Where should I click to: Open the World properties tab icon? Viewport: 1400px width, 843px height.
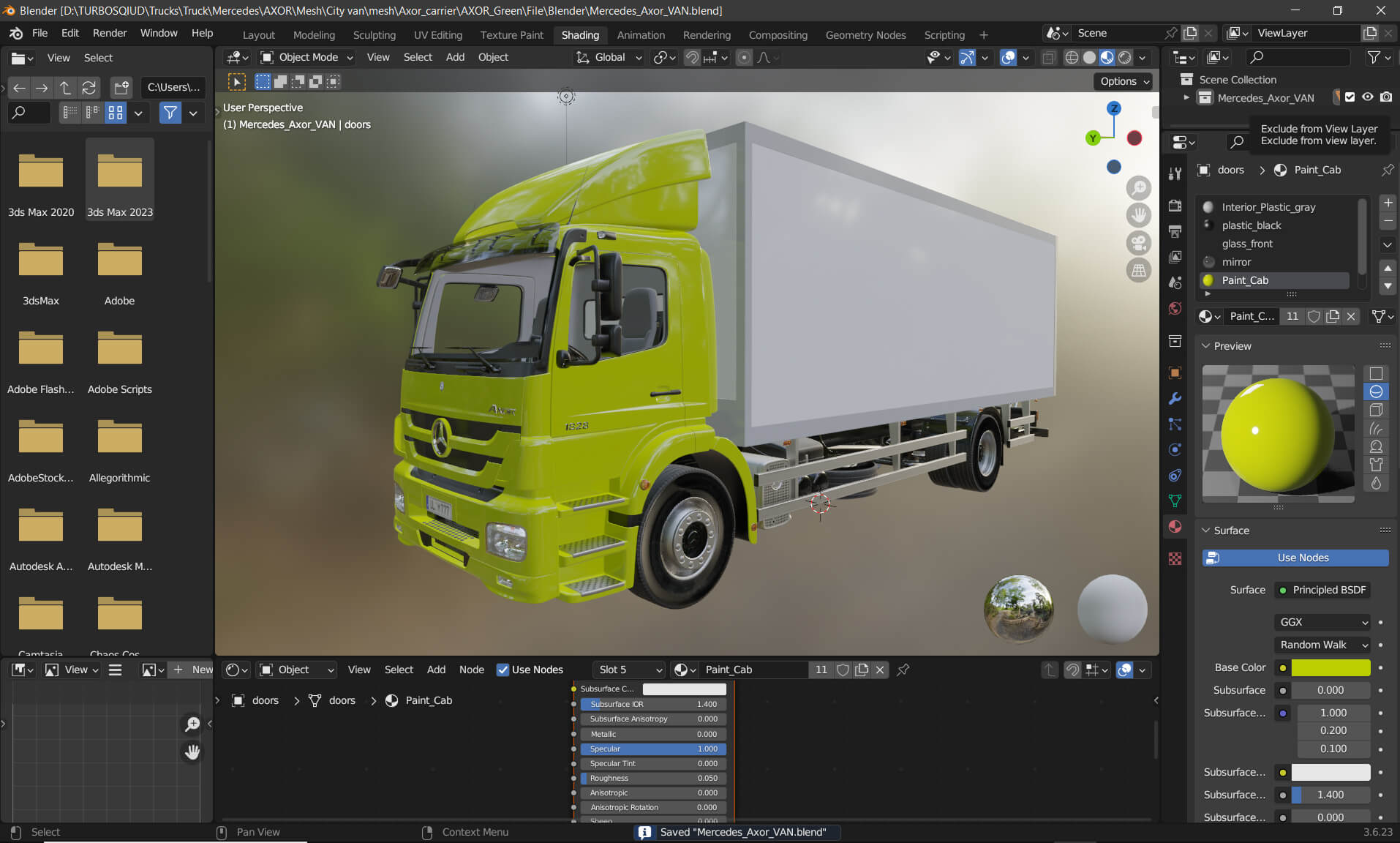pyautogui.click(x=1175, y=308)
